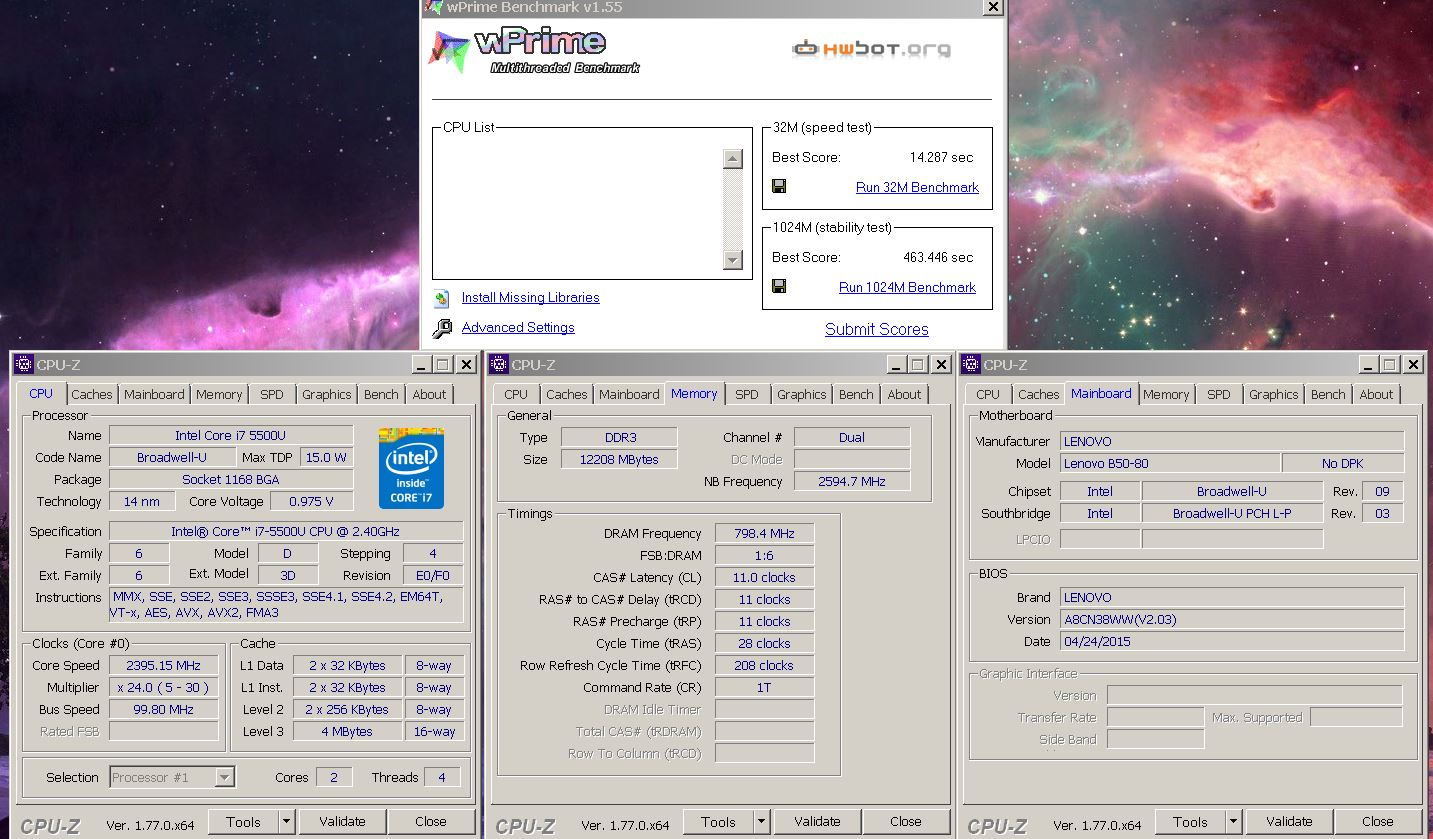Click Specification field i7-5500U CPU @ 2.40GHz
Viewport: 1433px width, 839px height.
pyautogui.click(x=286, y=531)
